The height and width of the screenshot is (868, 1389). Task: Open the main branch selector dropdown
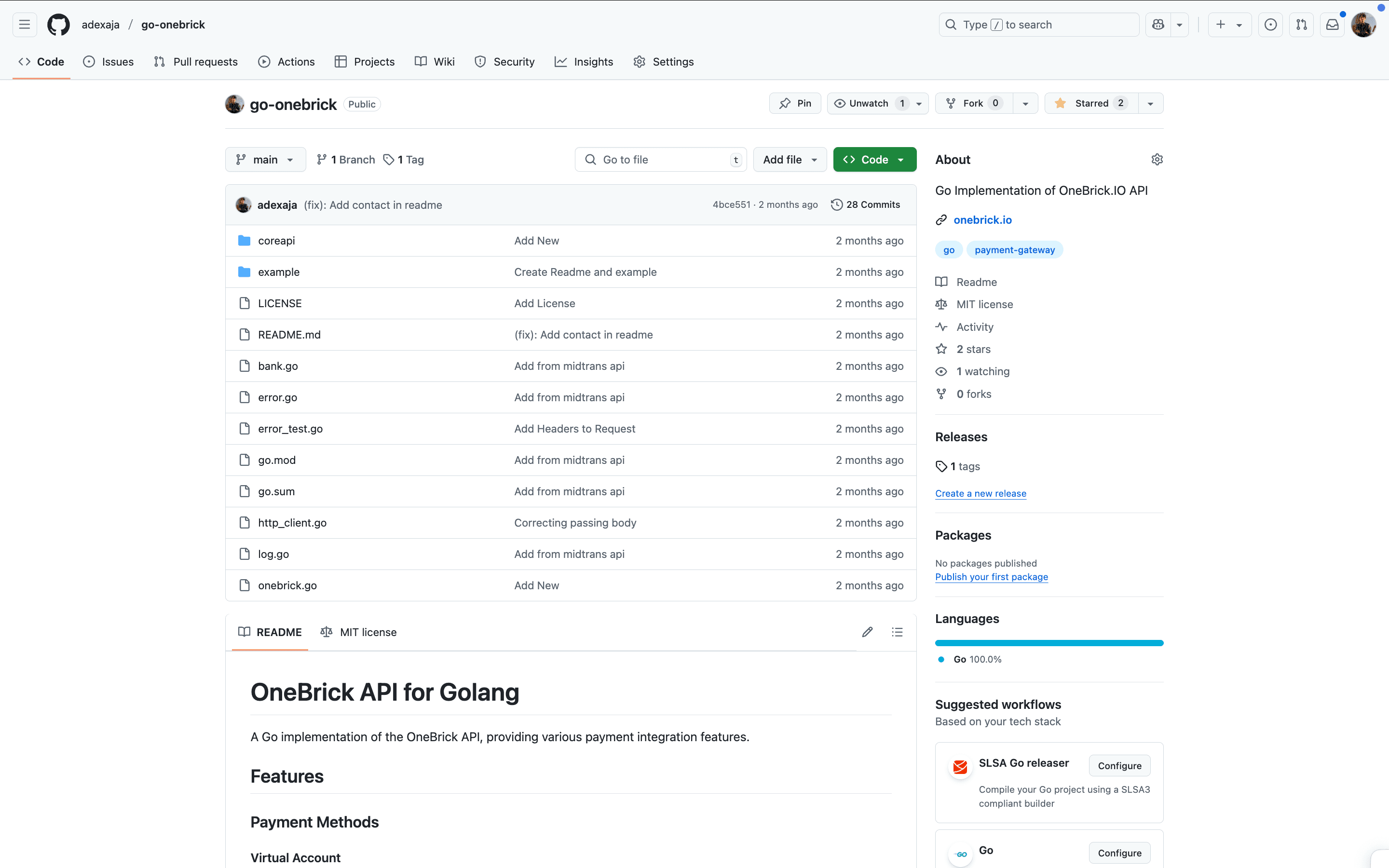[265, 160]
